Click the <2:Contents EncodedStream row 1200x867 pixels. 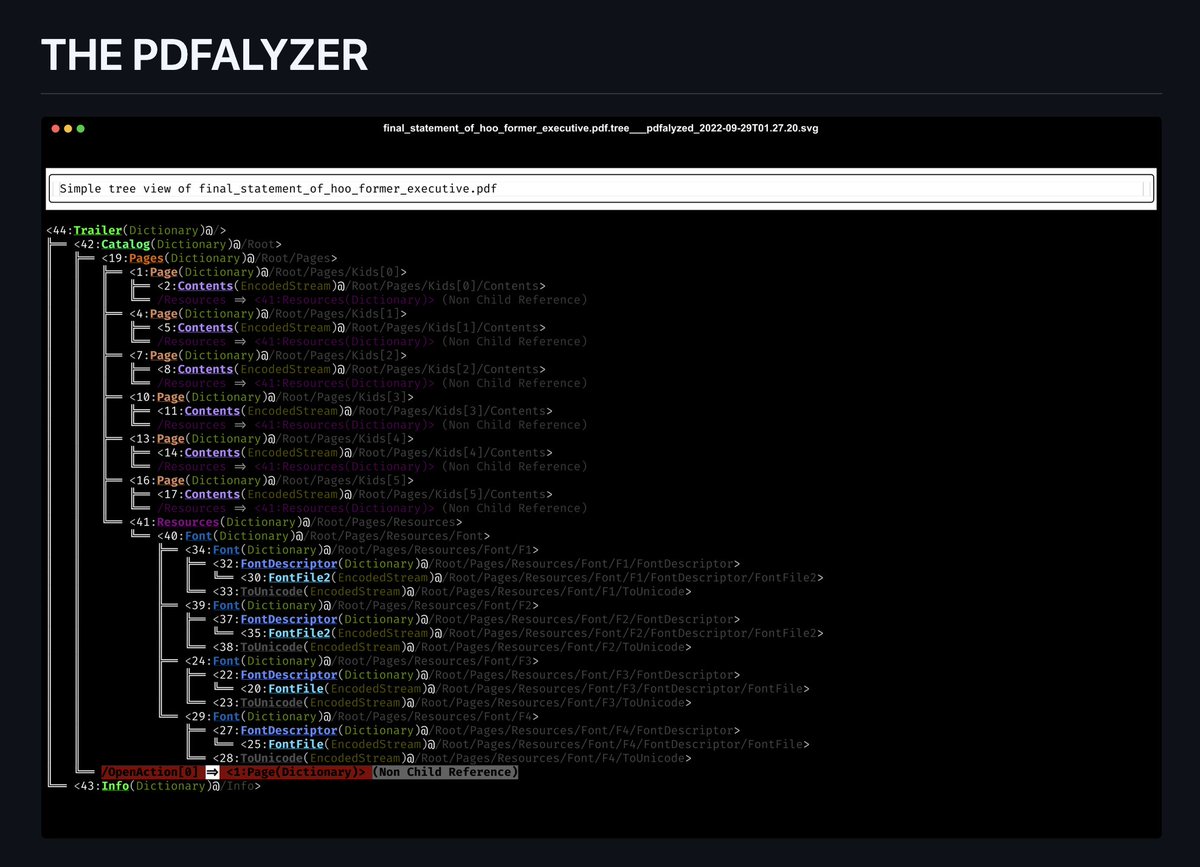(x=351, y=286)
